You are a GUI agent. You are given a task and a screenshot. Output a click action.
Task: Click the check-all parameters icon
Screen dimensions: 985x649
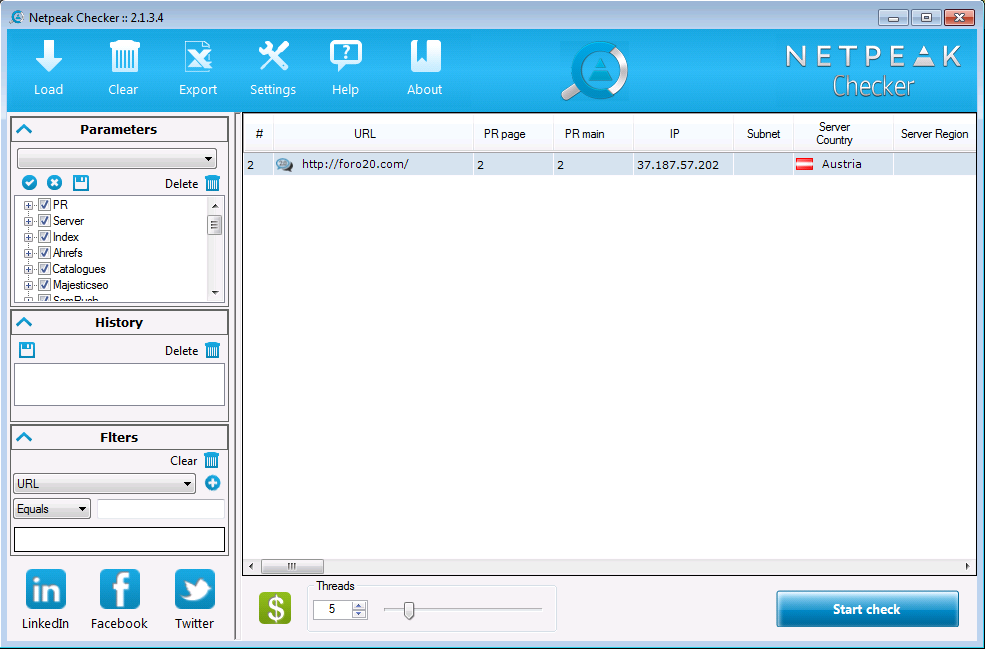coord(30,183)
